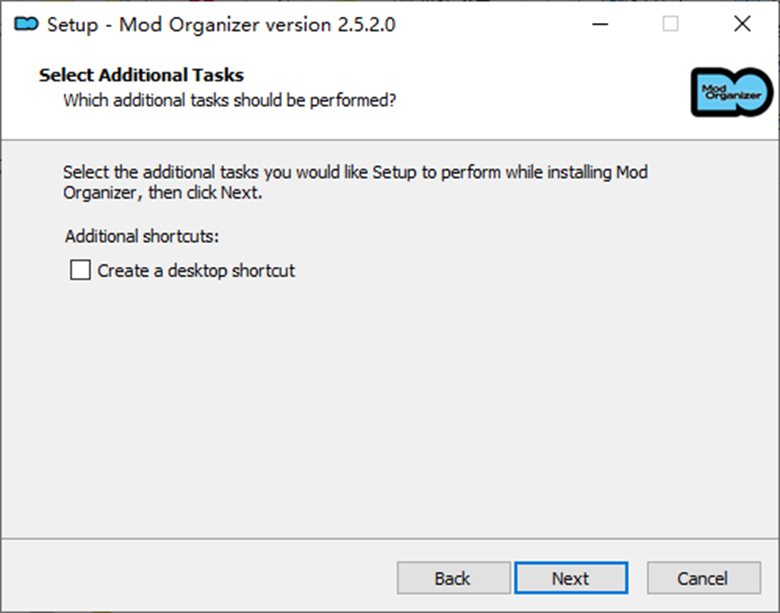Click the "Create a desktop shortcut" label

click(196, 270)
